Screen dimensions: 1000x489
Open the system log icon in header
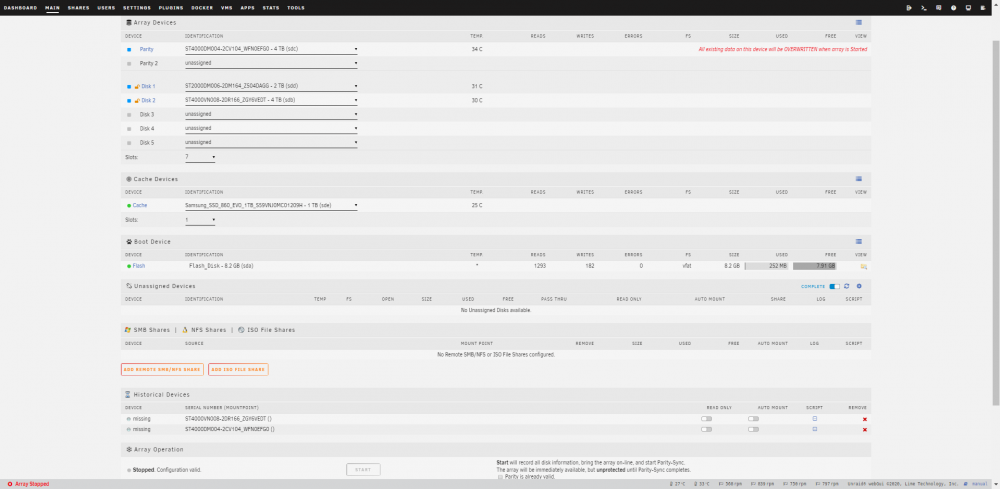(983, 8)
